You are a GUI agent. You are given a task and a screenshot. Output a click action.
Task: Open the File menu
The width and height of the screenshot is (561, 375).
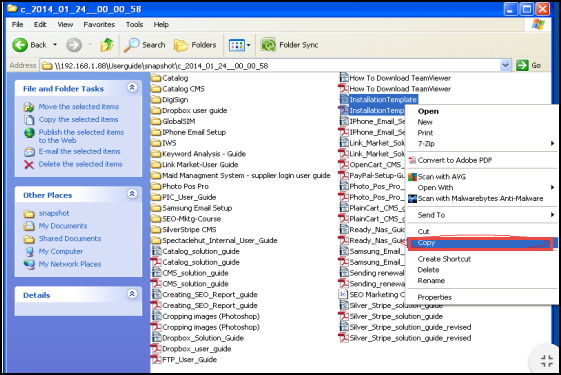[18, 24]
